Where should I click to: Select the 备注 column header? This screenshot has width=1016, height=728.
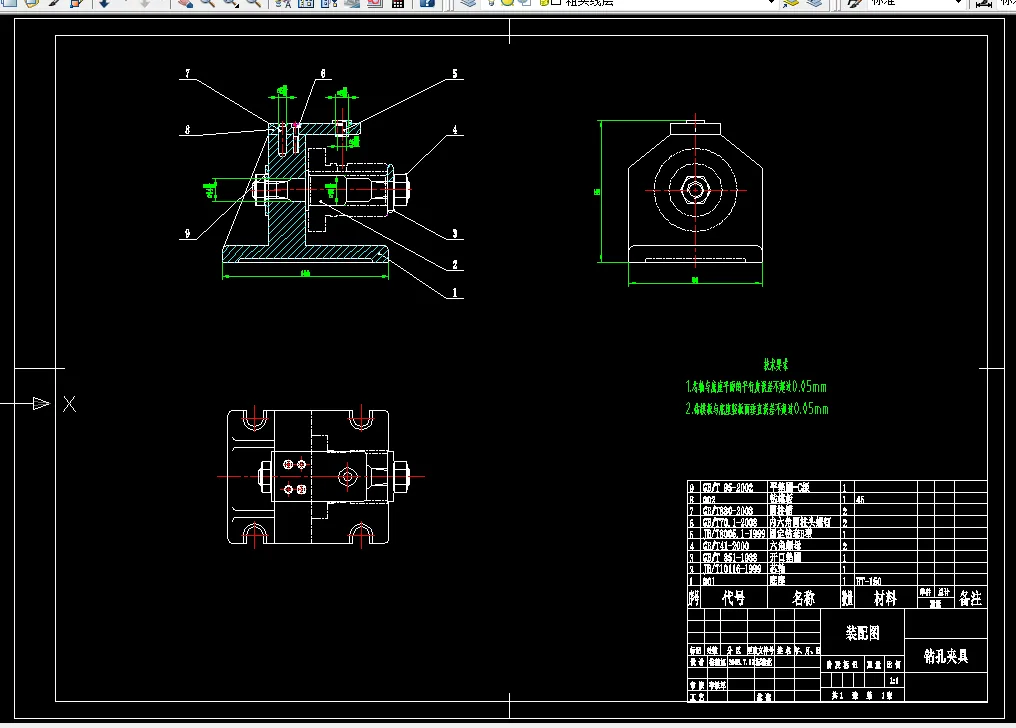coord(970,598)
